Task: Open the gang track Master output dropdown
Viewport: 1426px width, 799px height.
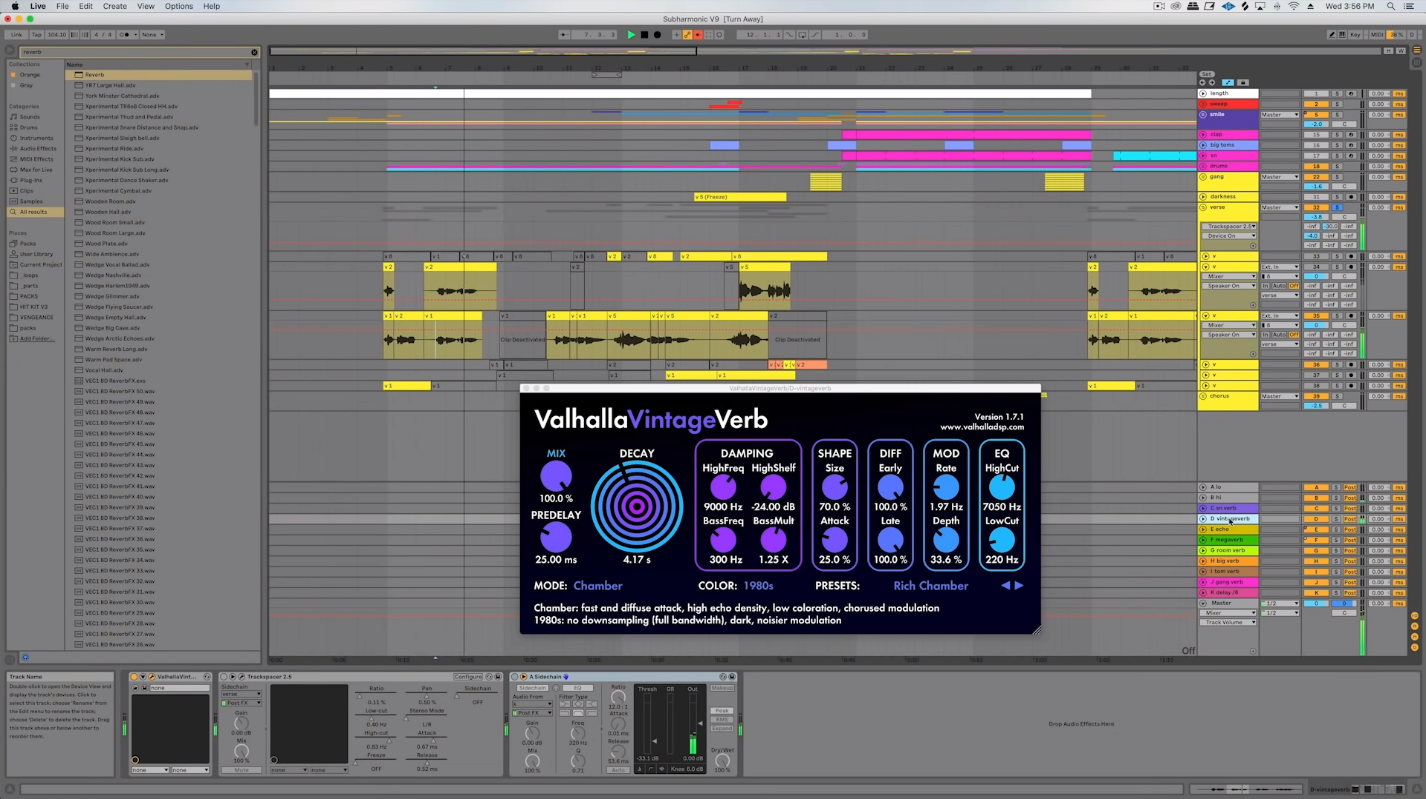Action: coord(1279,176)
